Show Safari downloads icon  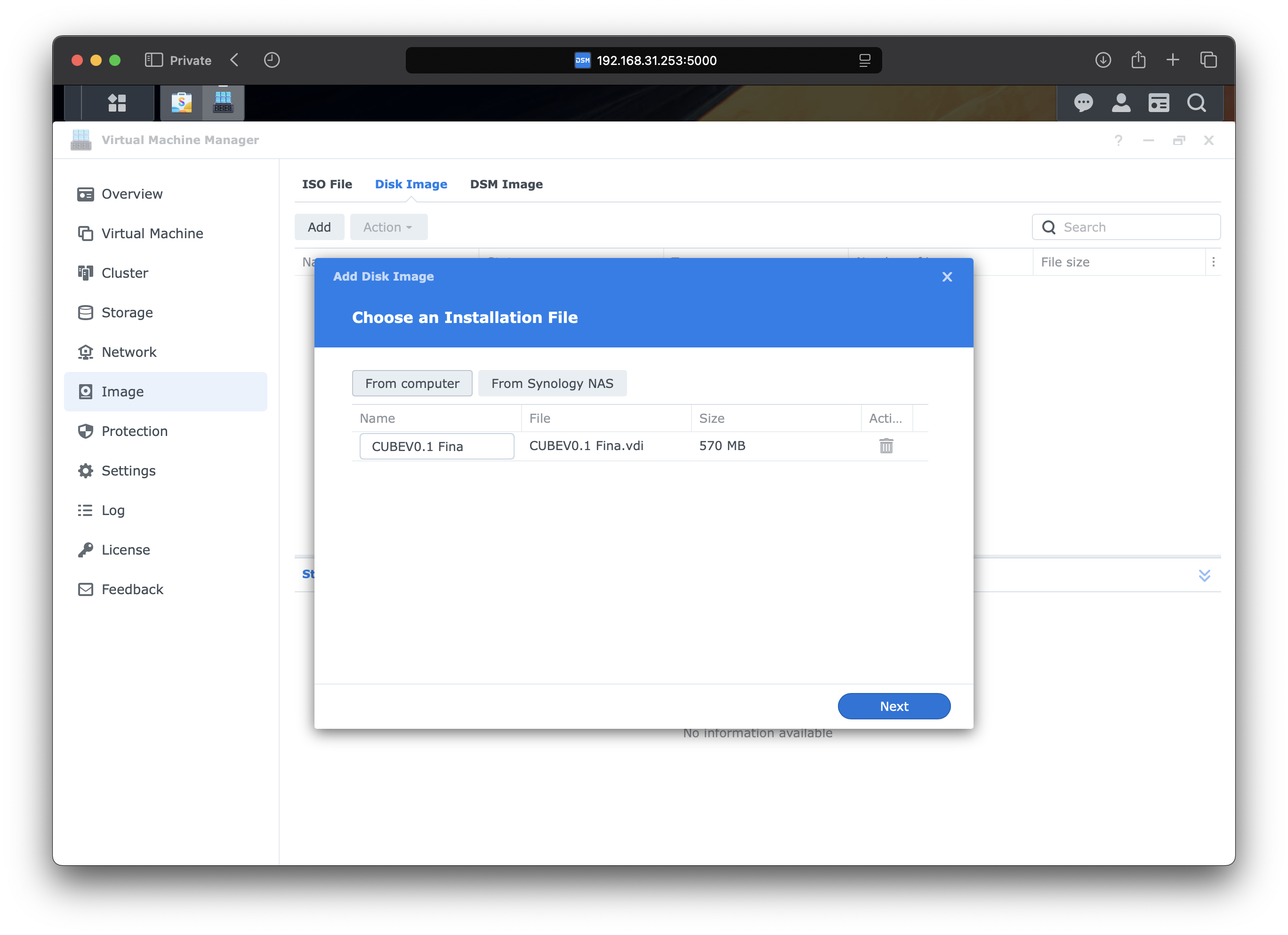1103,60
